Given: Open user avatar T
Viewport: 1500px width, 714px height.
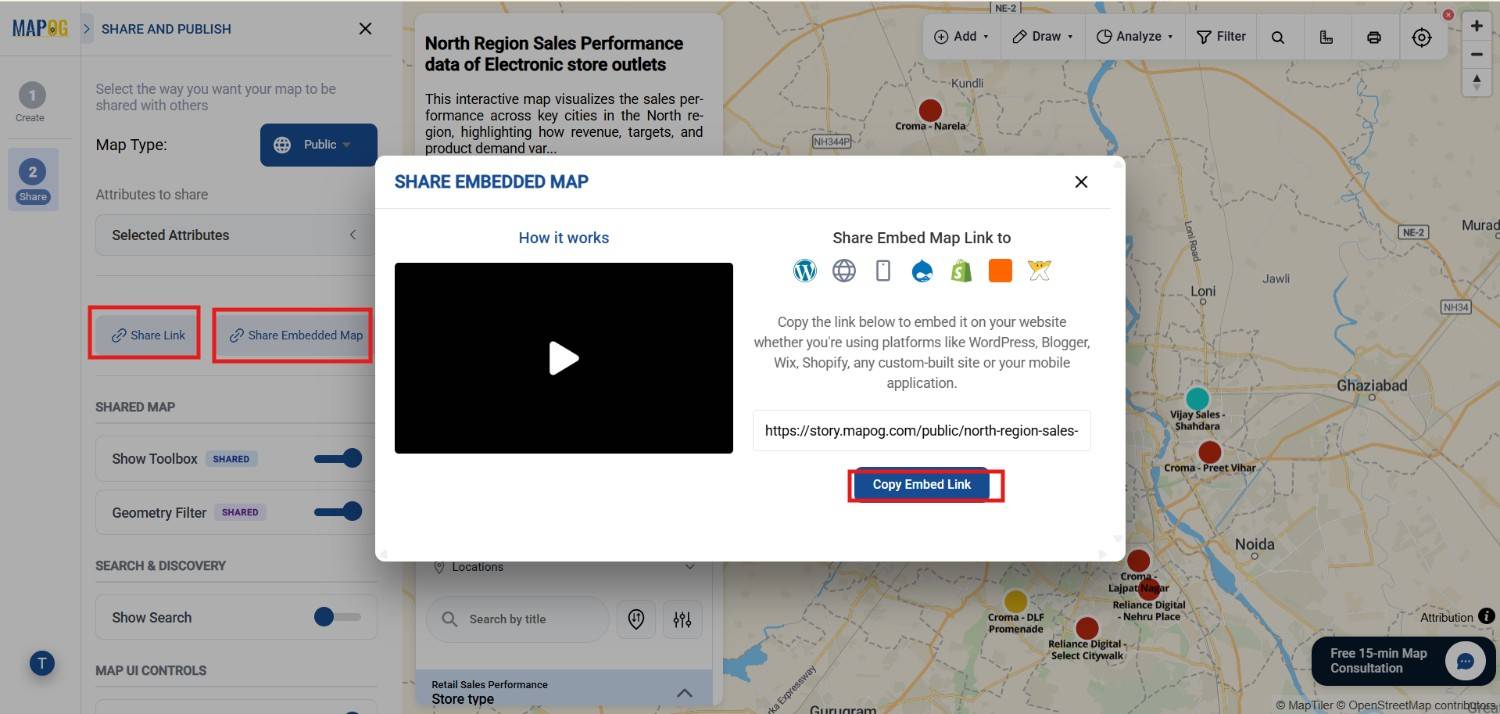Looking at the screenshot, I should pos(42,663).
